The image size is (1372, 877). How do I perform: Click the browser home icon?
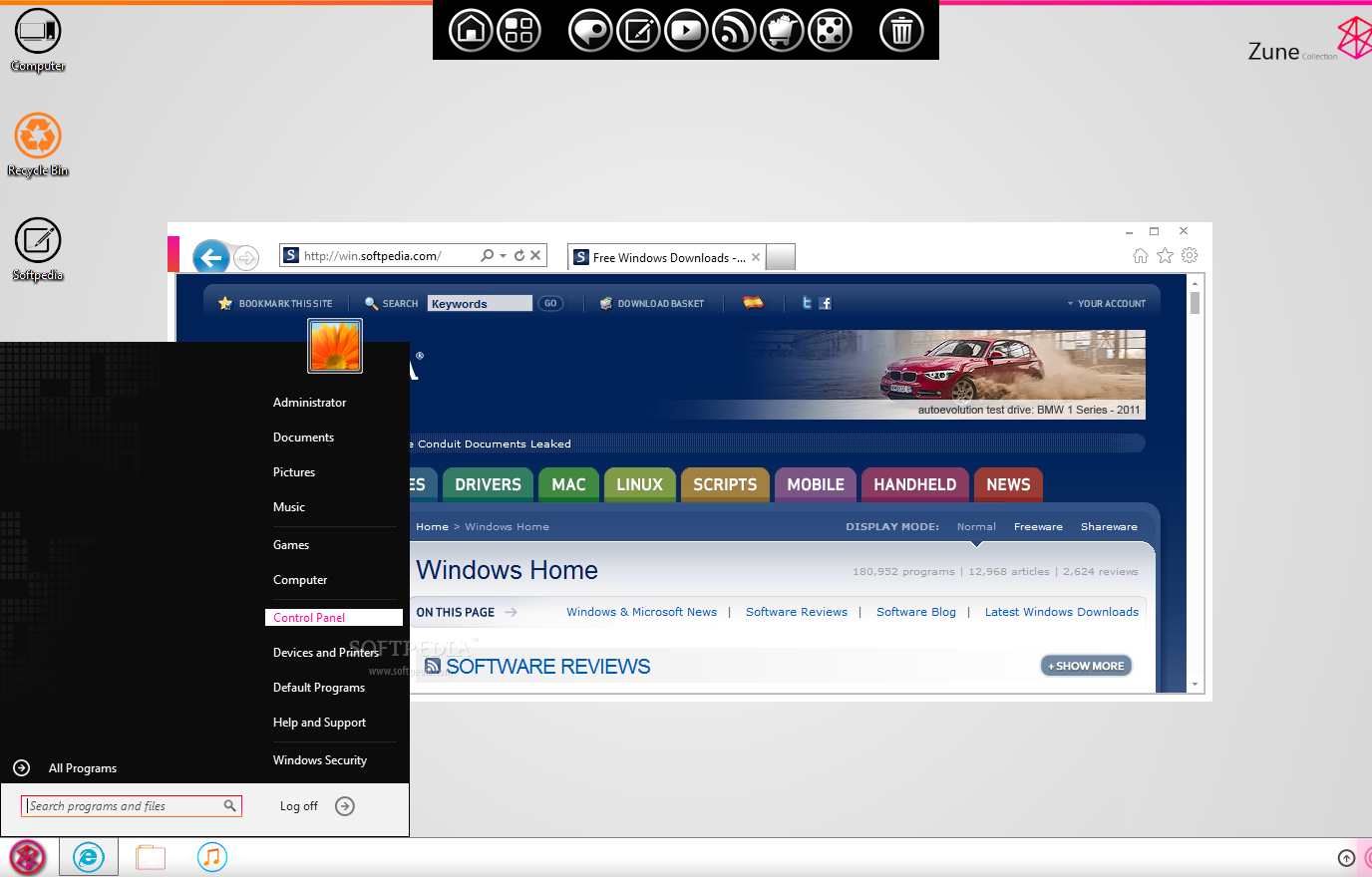(1141, 256)
